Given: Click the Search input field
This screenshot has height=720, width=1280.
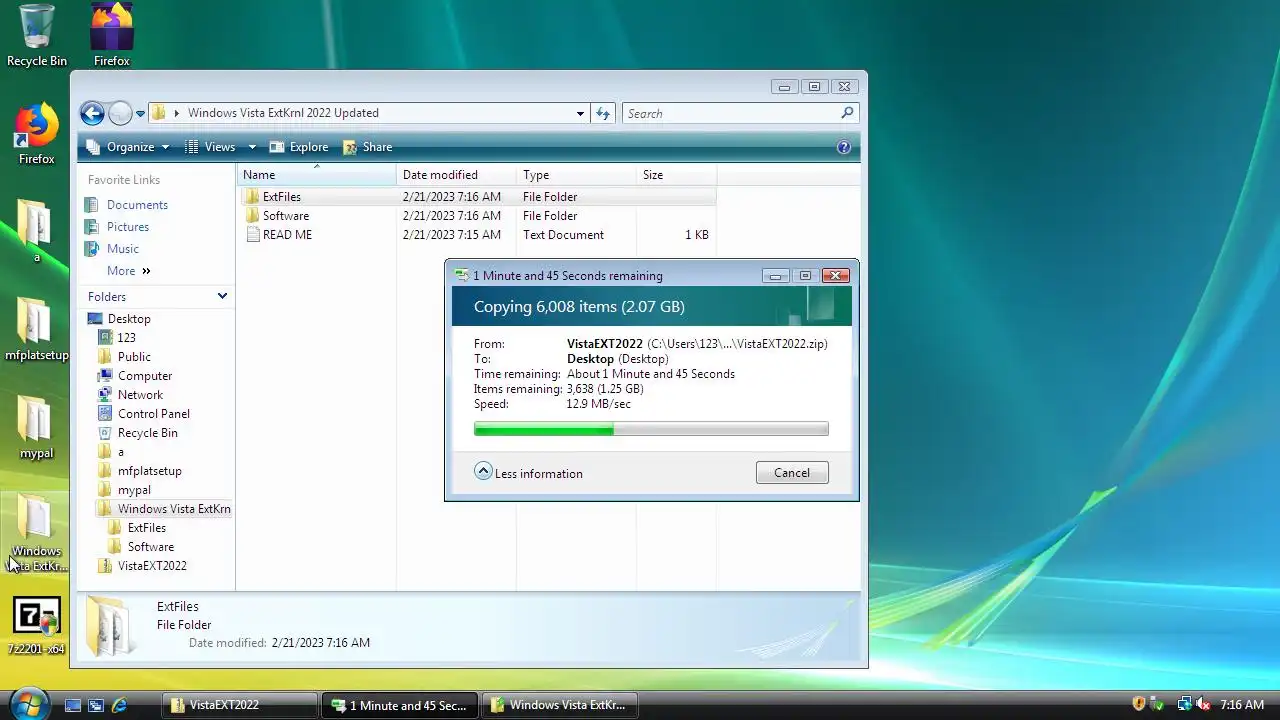Looking at the screenshot, I should point(730,113).
